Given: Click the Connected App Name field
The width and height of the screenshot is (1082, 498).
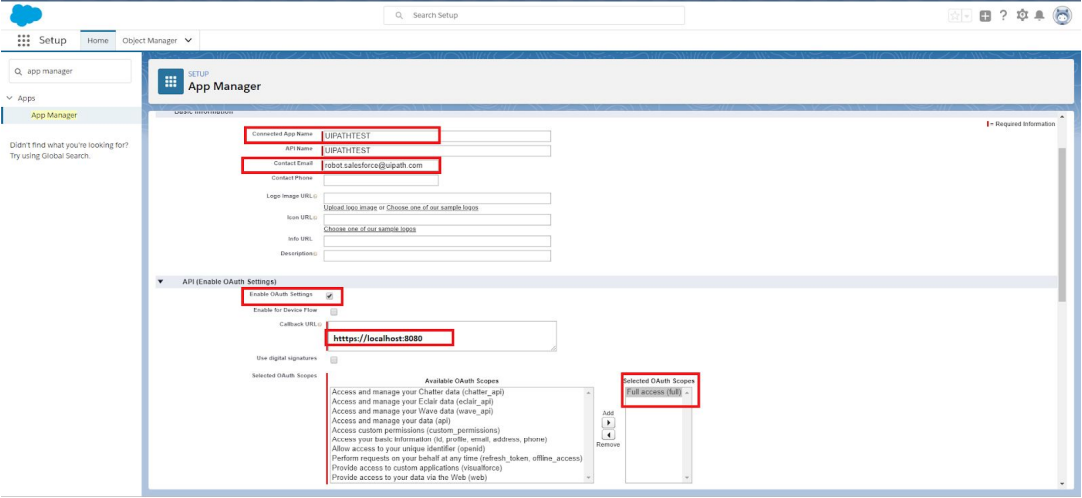Looking at the screenshot, I should pos(437,136).
